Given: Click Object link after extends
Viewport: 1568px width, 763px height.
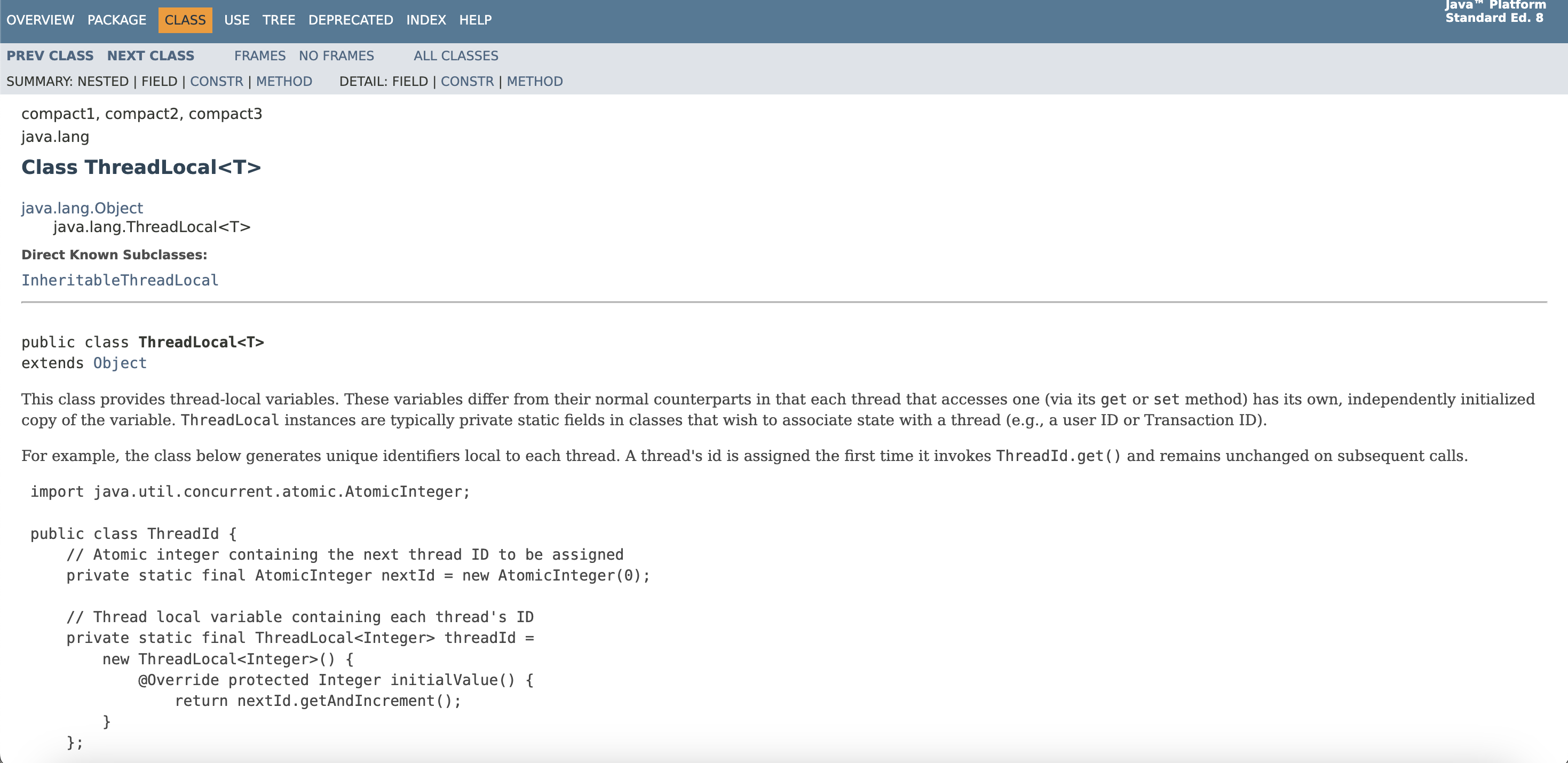Looking at the screenshot, I should pos(120,363).
